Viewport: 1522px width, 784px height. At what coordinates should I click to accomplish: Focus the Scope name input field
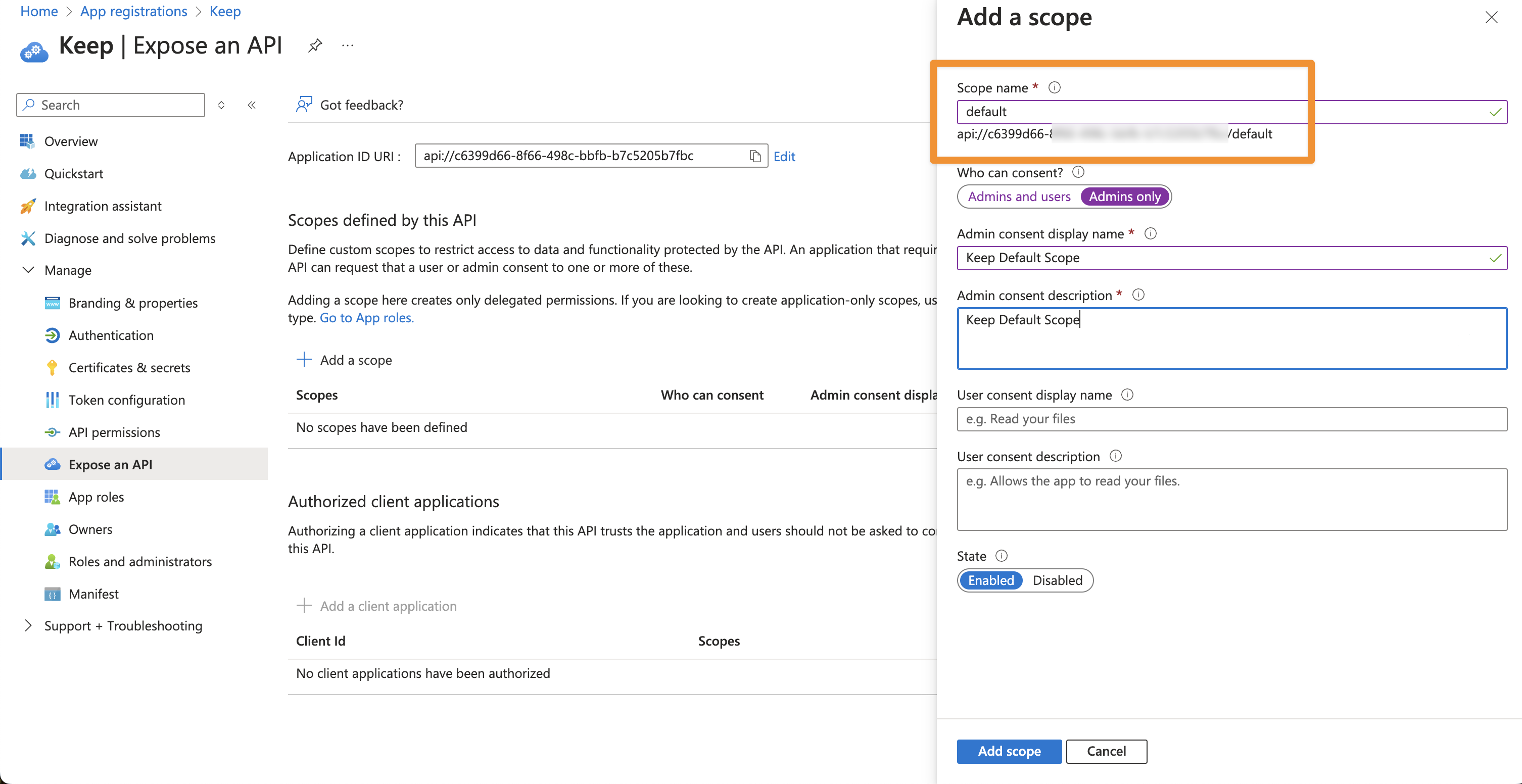pyautogui.click(x=1232, y=112)
